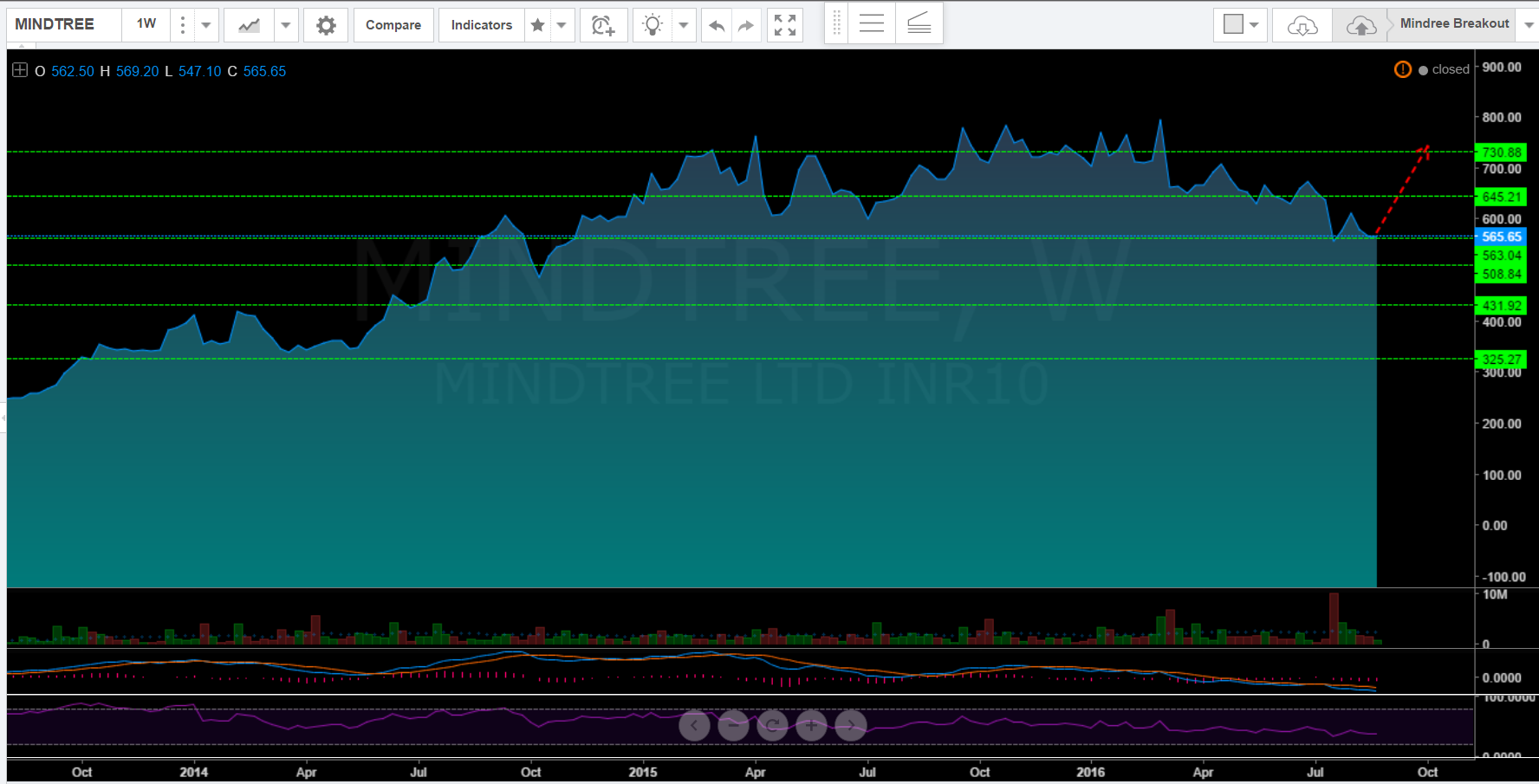Image resolution: width=1539 pixels, height=784 pixels.
Task: Click the MINDTREE symbol search field
Action: tap(63, 24)
